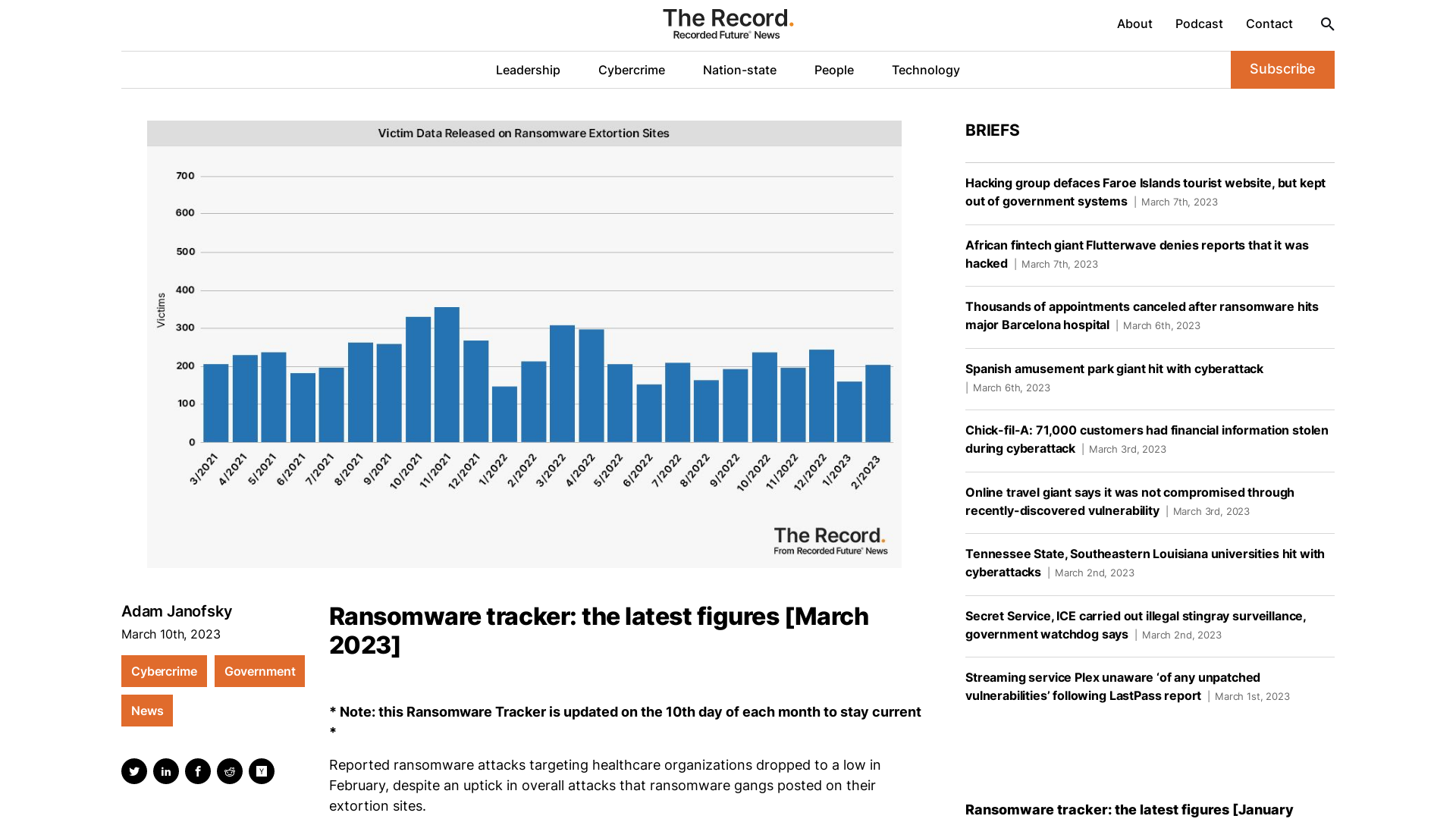Expand the Technology nav item
This screenshot has width=1456, height=819.
click(925, 69)
